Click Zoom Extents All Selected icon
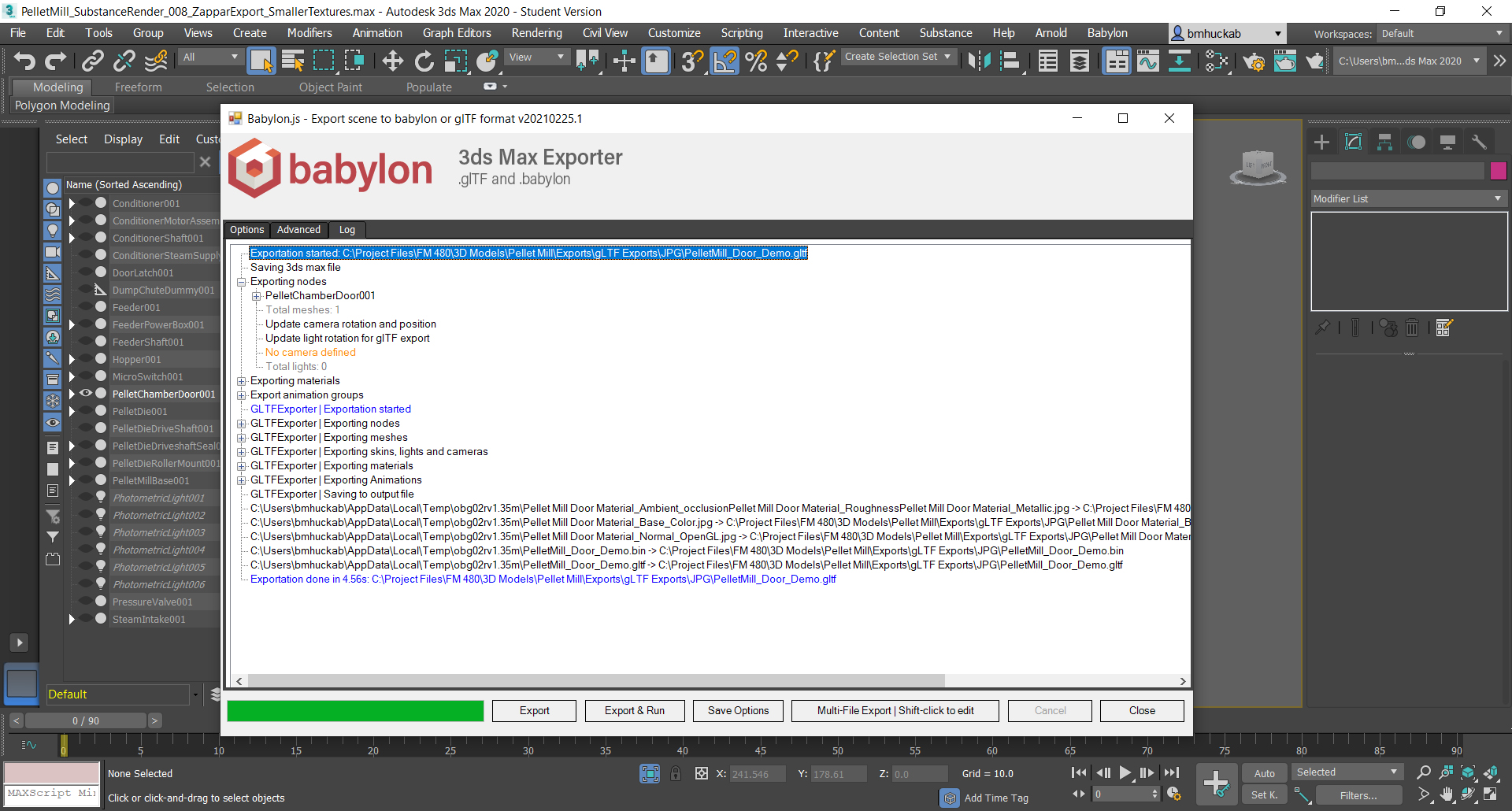1512x811 pixels. tap(1491, 772)
